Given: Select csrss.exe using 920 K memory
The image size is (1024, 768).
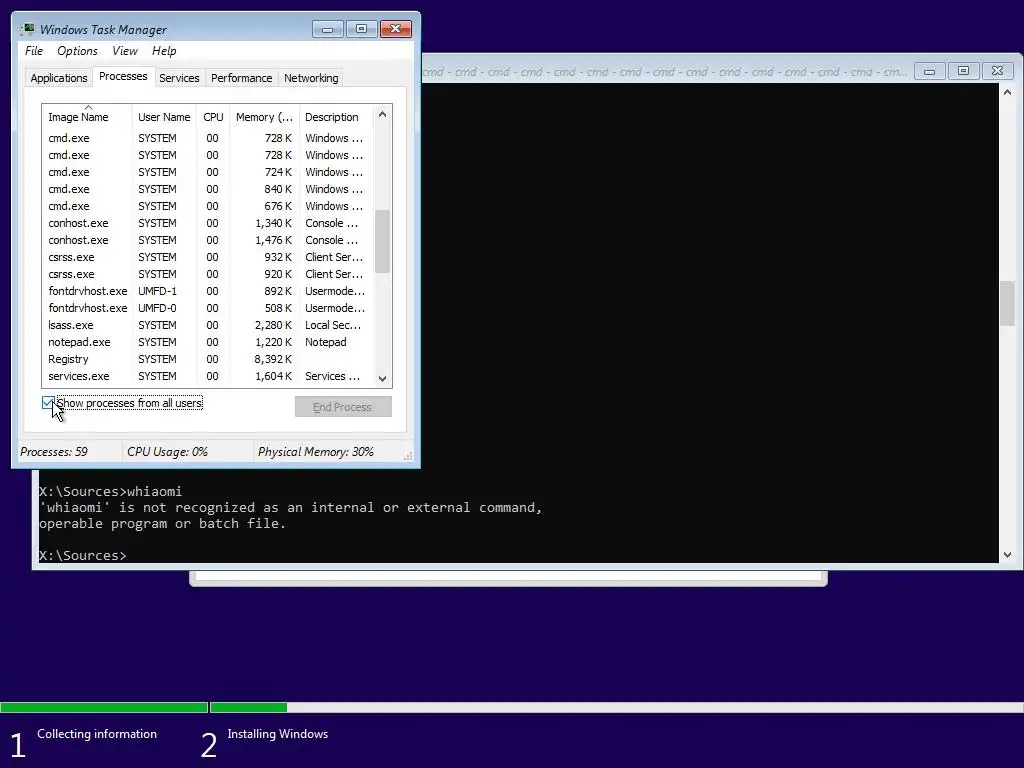Looking at the screenshot, I should click(208, 274).
